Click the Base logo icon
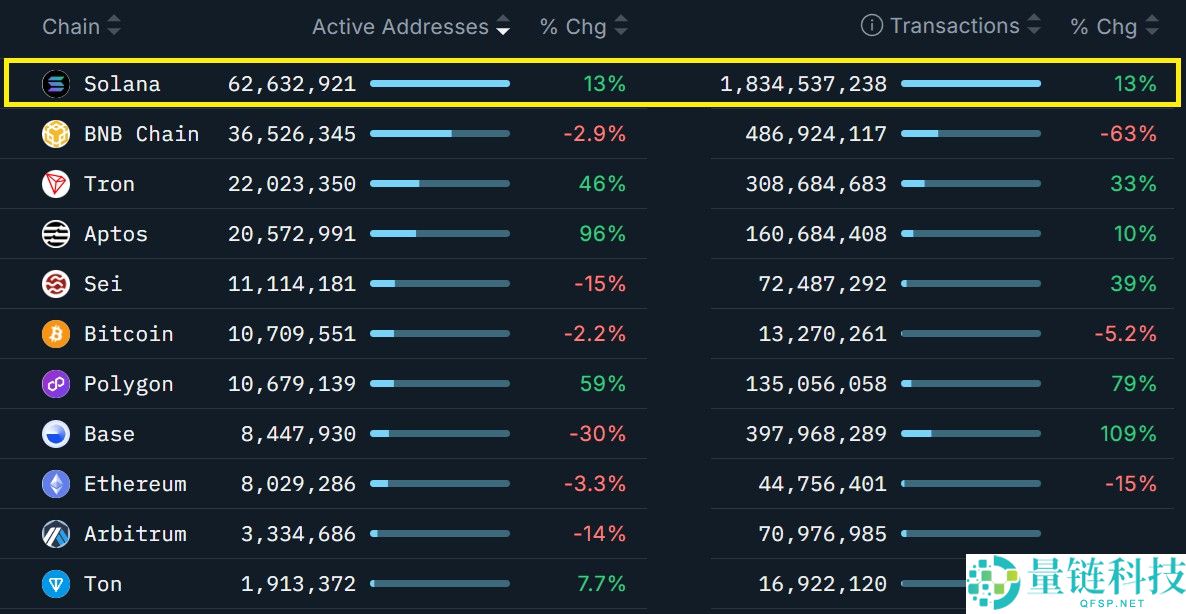The image size is (1186, 614). click(x=56, y=434)
